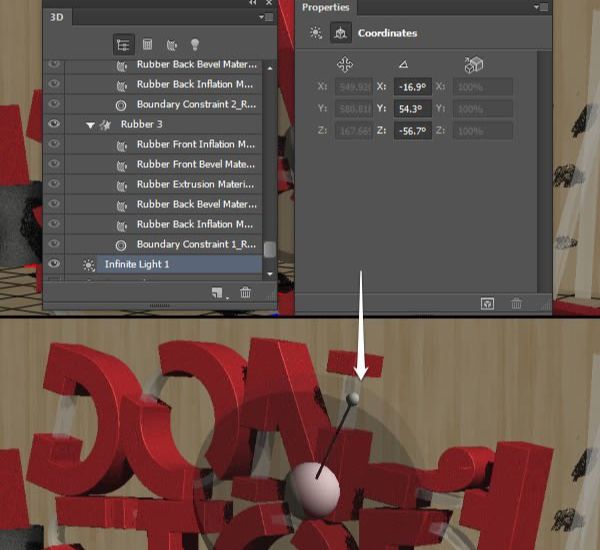Click the light direction handle ball on canvas
Image resolution: width=600 pixels, height=550 pixels.
pyautogui.click(x=352, y=399)
